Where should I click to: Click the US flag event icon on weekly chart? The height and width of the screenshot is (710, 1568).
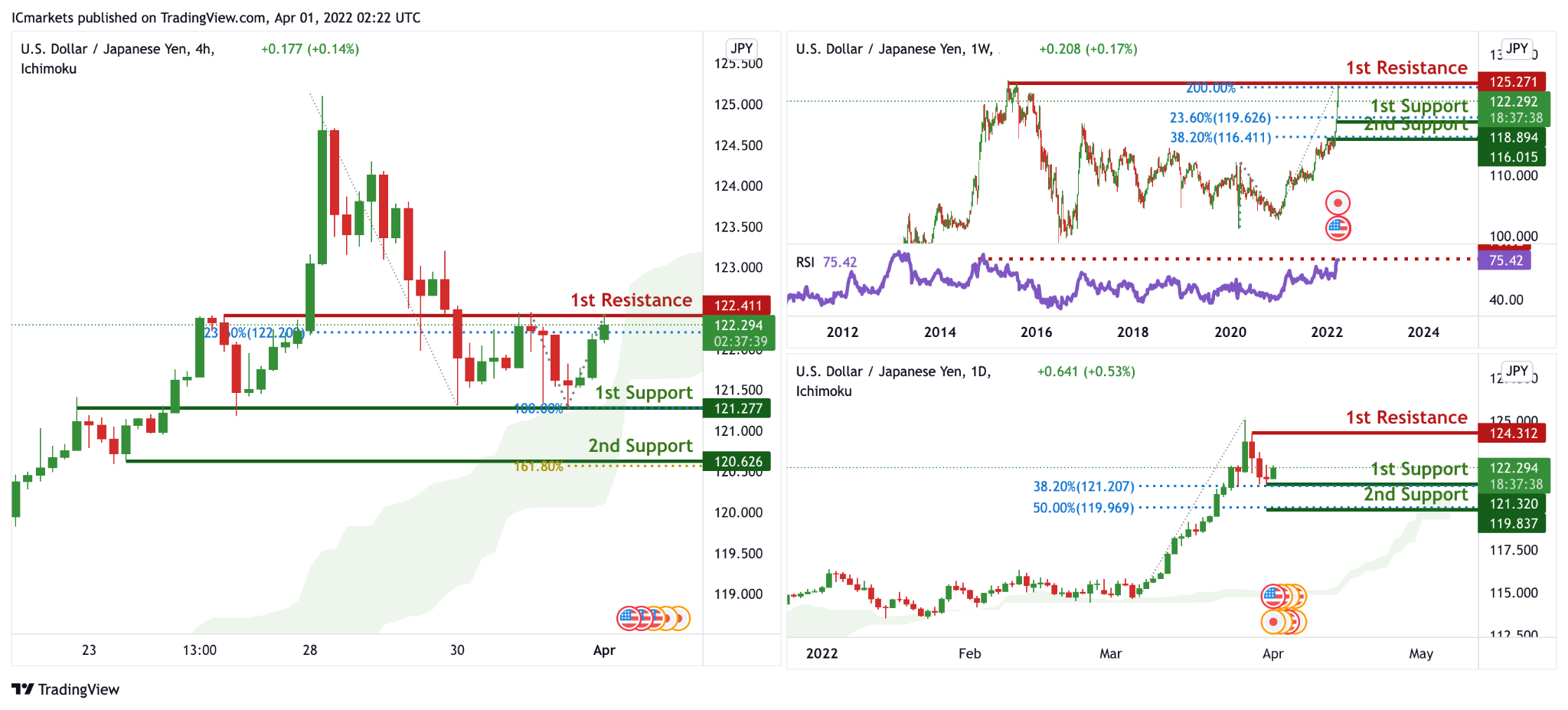(x=1338, y=227)
